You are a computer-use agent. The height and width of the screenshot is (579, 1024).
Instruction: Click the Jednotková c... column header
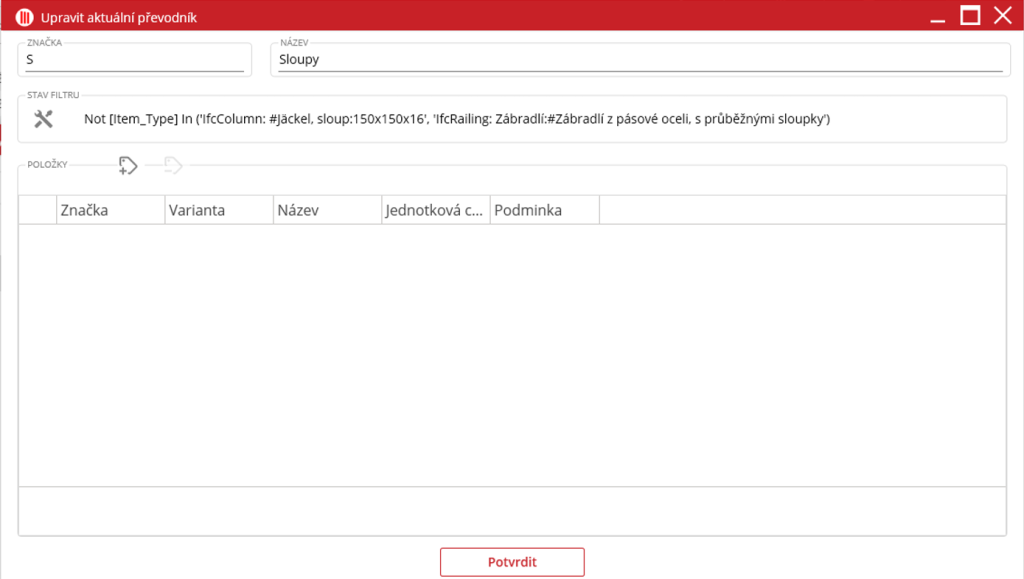(436, 210)
